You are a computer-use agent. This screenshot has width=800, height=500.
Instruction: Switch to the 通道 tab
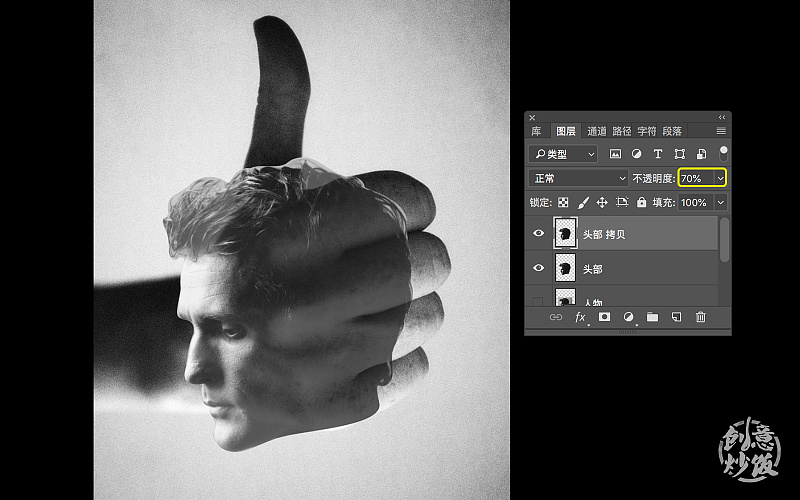coord(596,131)
